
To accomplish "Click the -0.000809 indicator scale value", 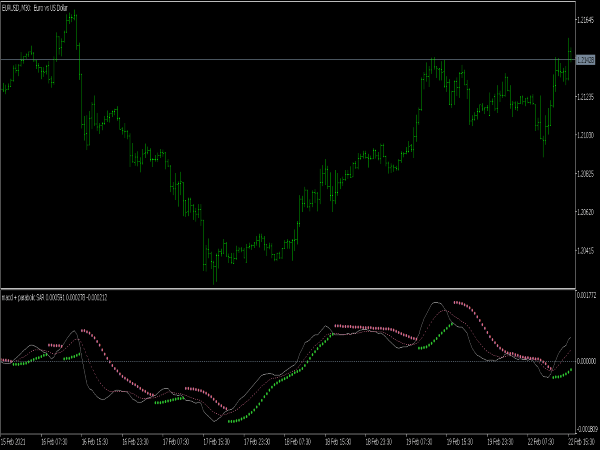I will pos(587,429).
